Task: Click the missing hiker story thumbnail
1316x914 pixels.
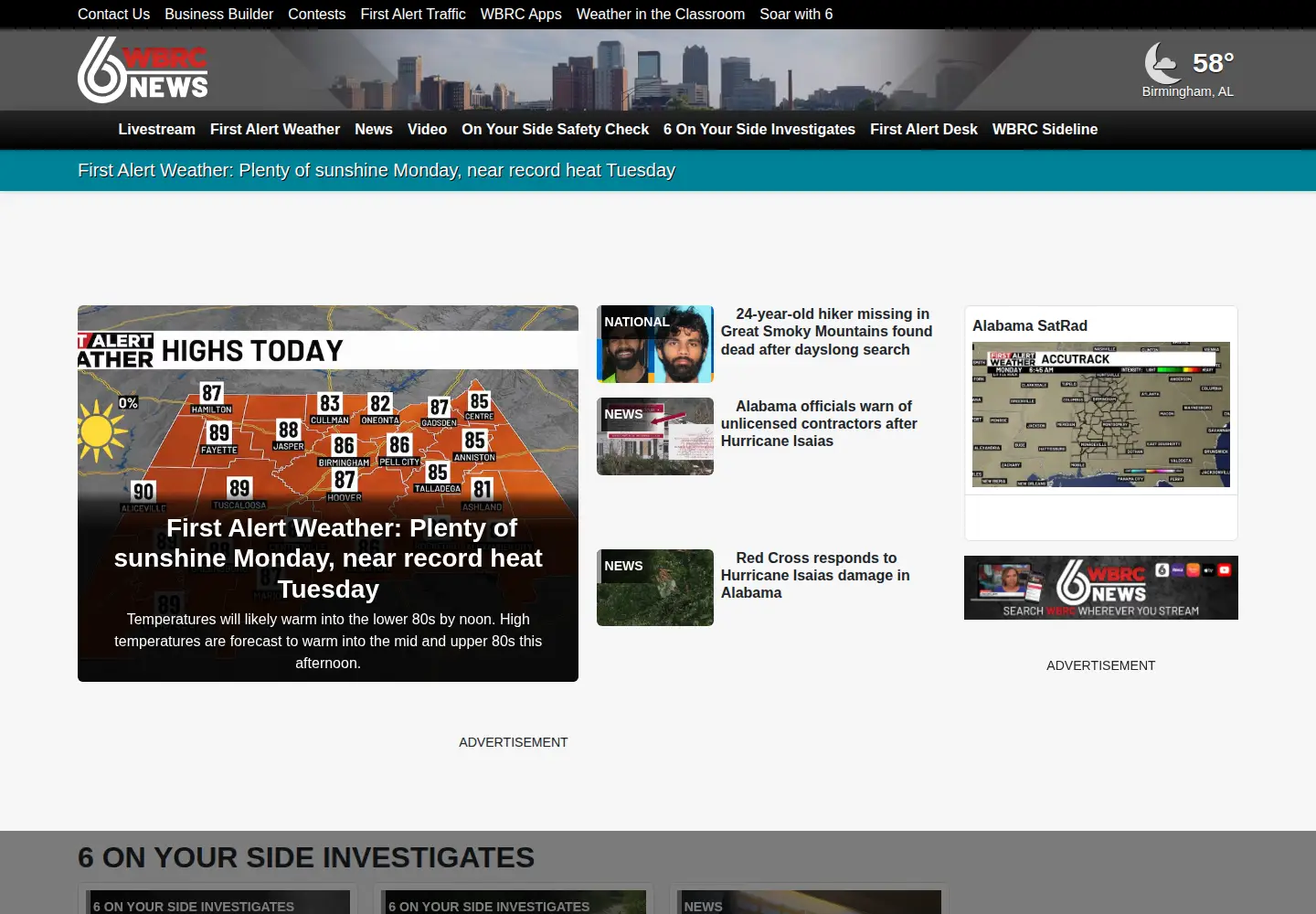Action: click(x=655, y=344)
